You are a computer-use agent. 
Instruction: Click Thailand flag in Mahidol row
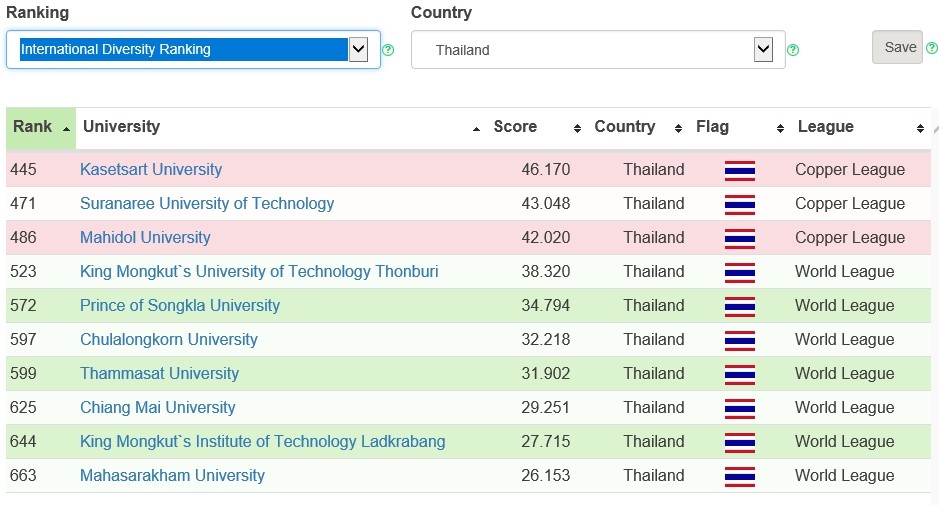(x=740, y=239)
